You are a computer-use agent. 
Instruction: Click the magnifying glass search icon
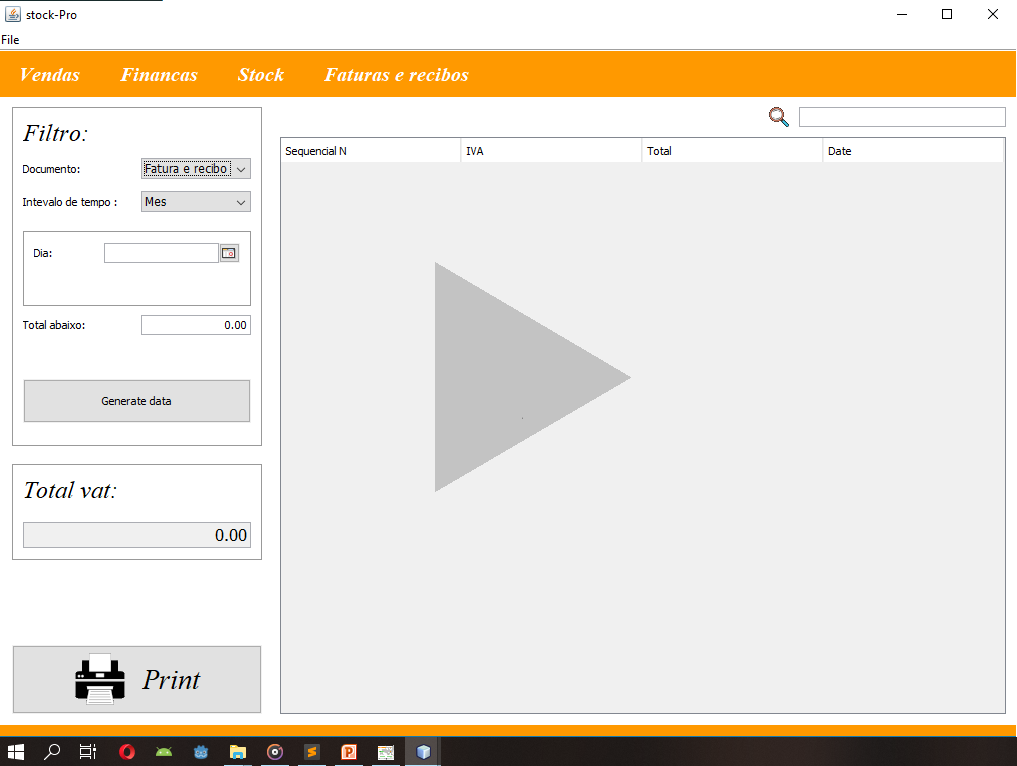[778, 117]
